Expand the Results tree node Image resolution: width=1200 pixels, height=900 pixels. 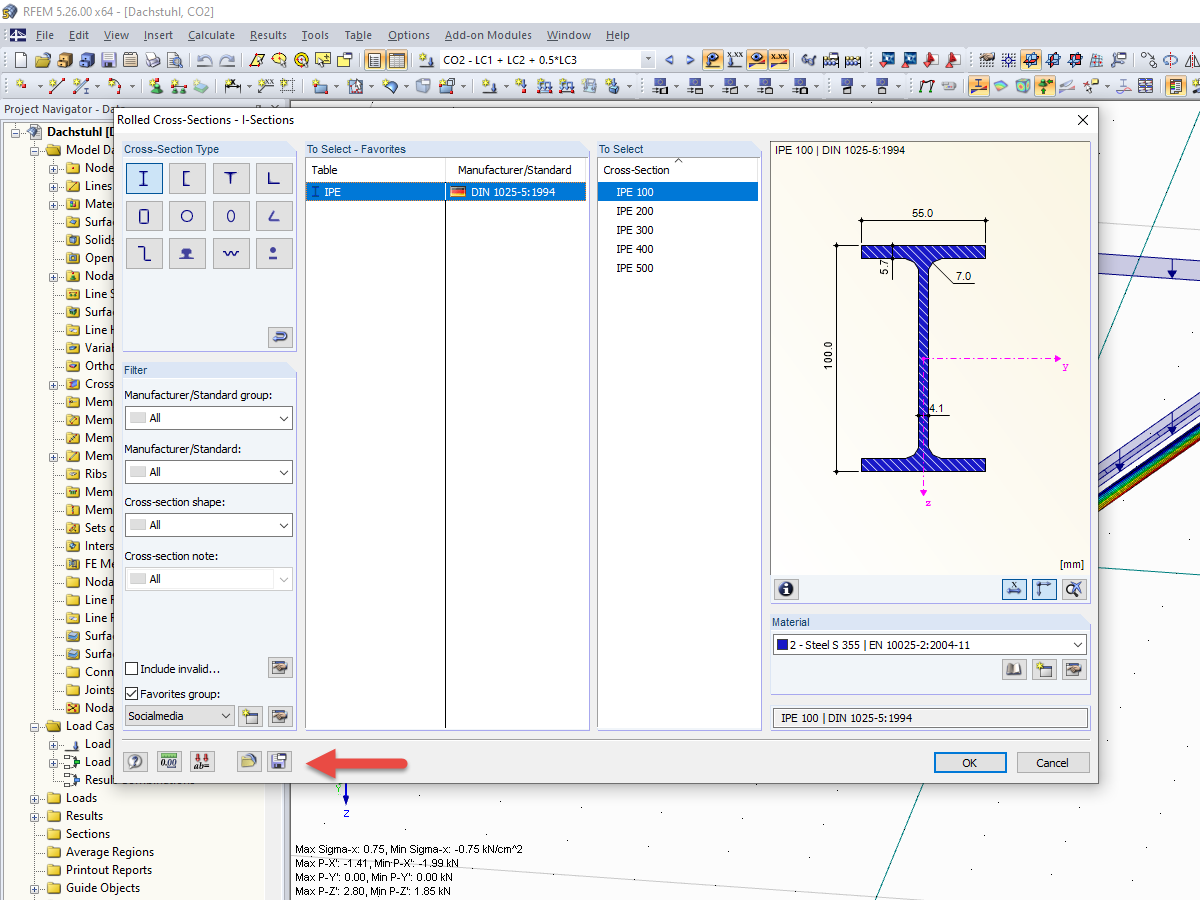click(x=36, y=816)
